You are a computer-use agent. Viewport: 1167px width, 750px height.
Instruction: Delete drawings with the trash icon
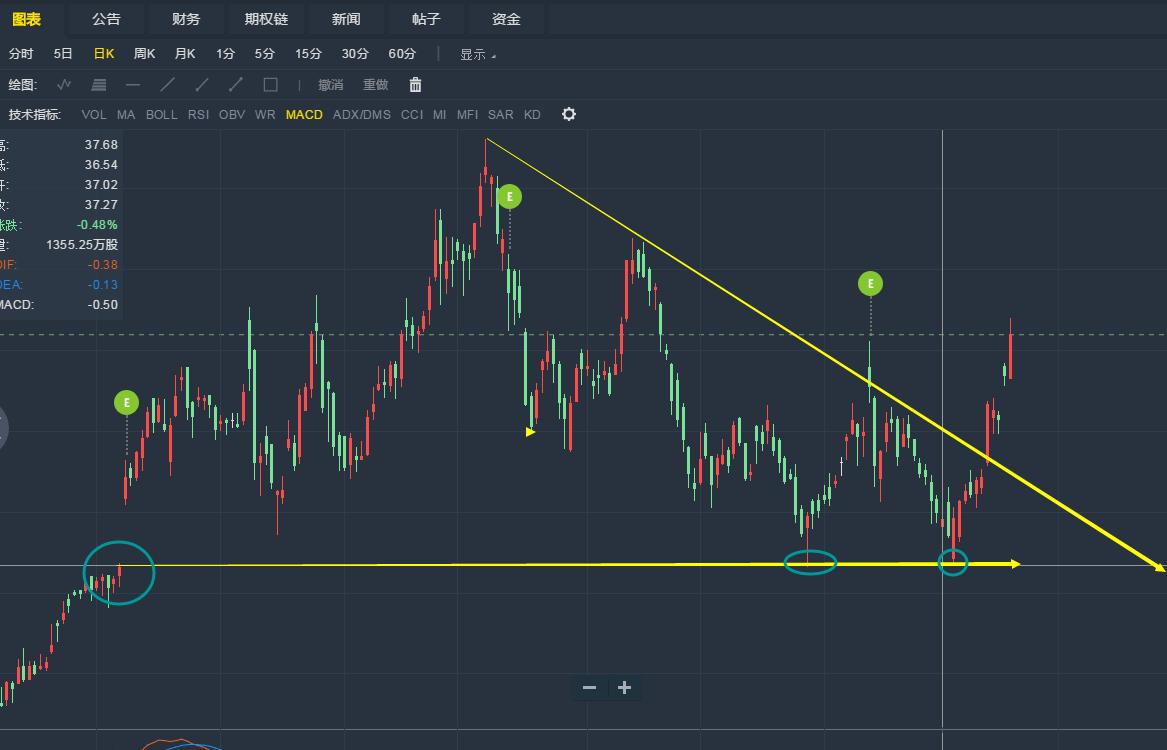415,85
